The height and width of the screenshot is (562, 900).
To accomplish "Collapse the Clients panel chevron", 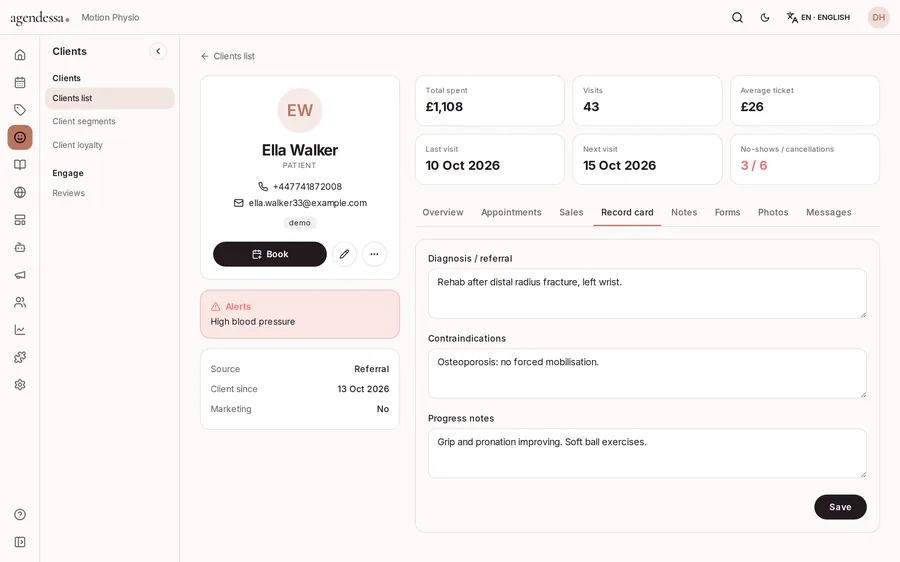I will (x=158, y=51).
